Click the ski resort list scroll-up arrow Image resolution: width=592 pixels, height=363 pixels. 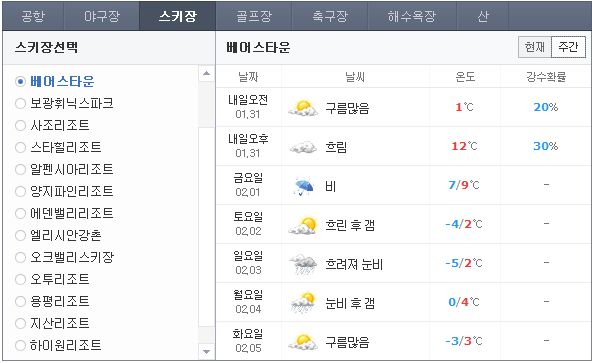pyautogui.click(x=206, y=74)
